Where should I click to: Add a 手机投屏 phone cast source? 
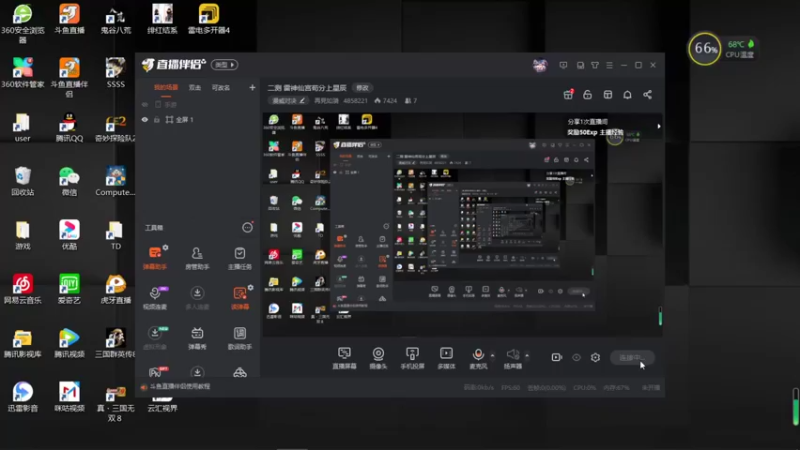[x=412, y=358]
